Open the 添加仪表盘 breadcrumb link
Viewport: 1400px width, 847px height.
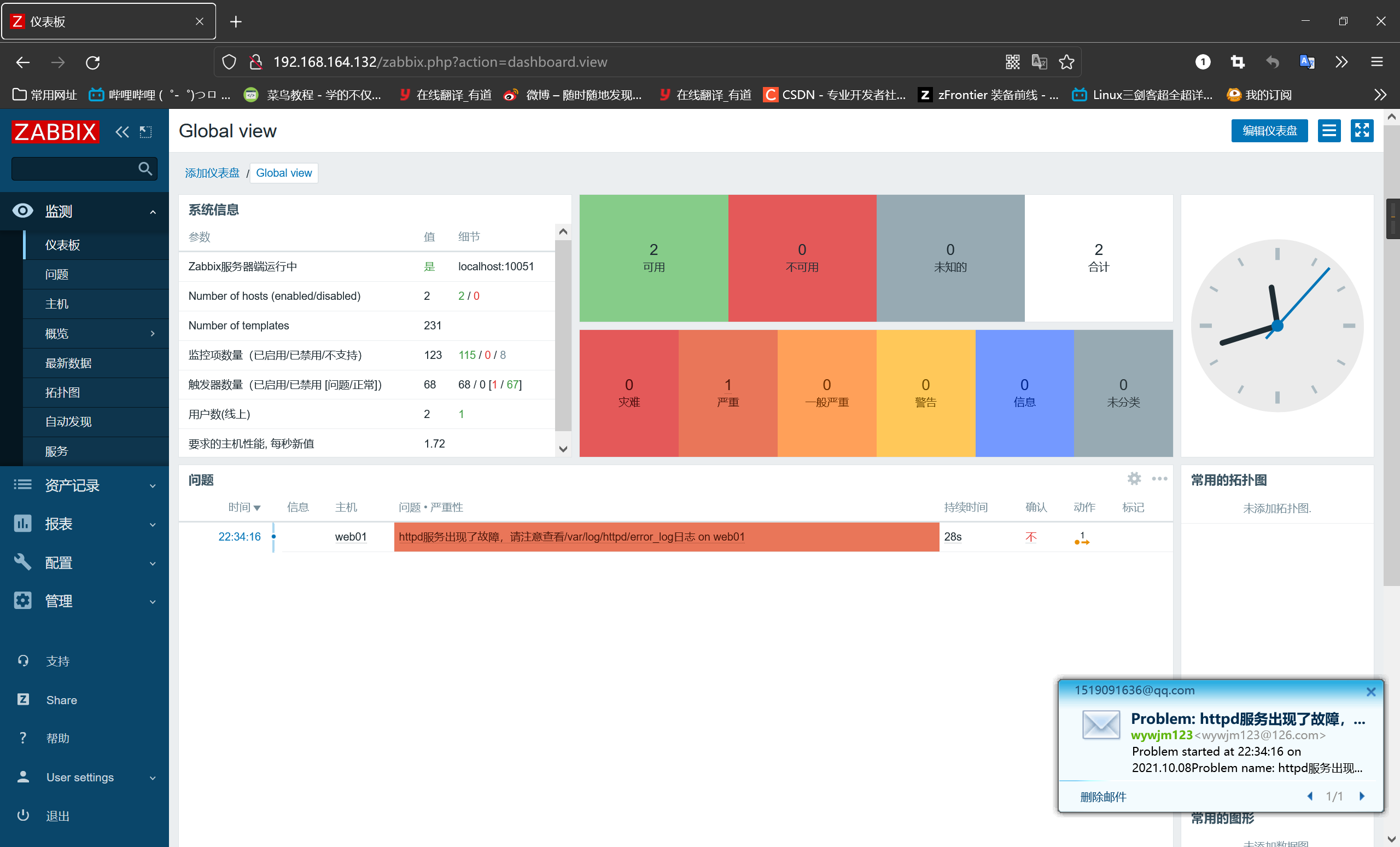(x=212, y=173)
